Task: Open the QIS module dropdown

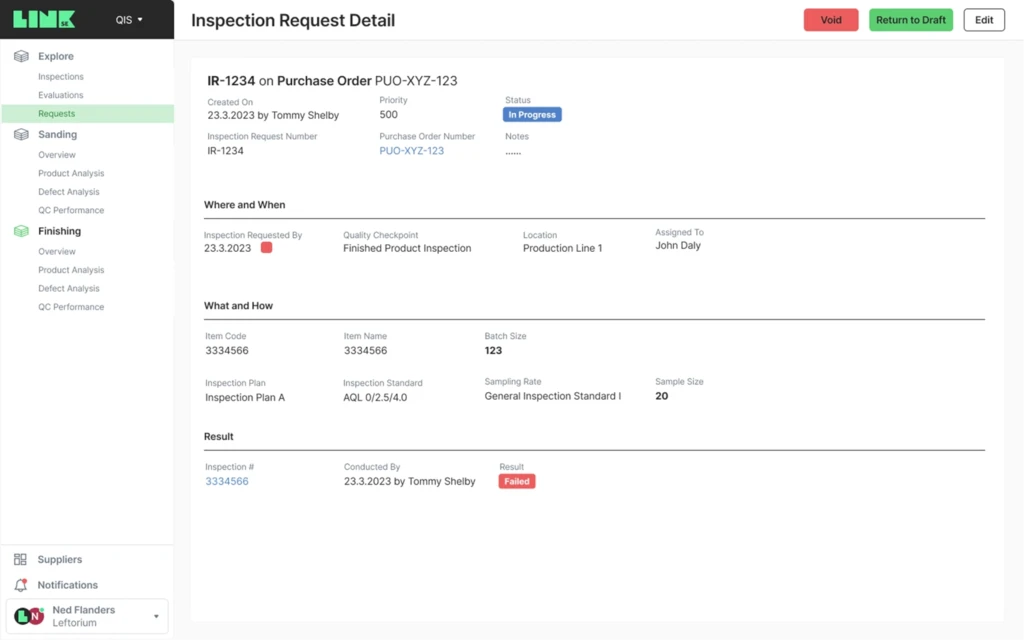Action: coord(129,19)
